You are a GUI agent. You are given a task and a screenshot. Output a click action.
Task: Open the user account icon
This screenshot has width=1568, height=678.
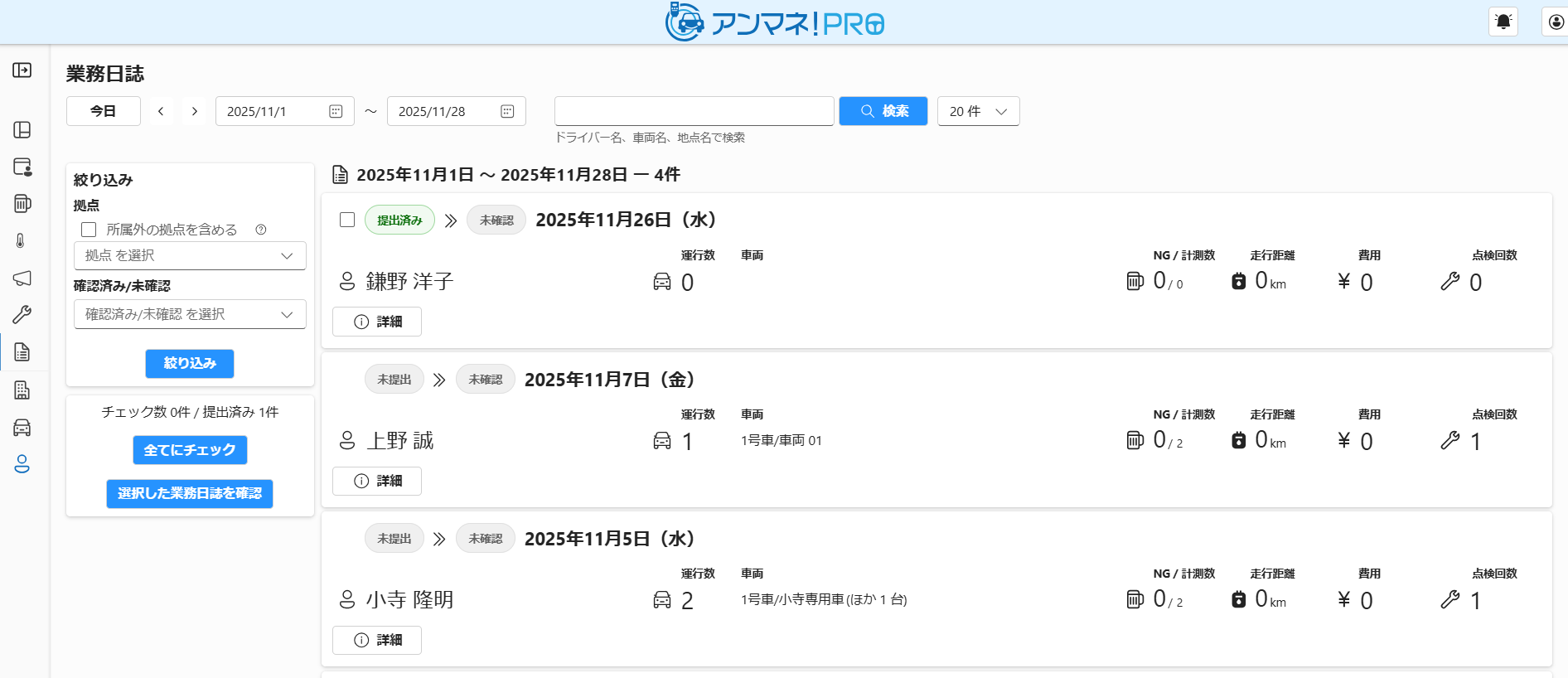pyautogui.click(x=1556, y=22)
